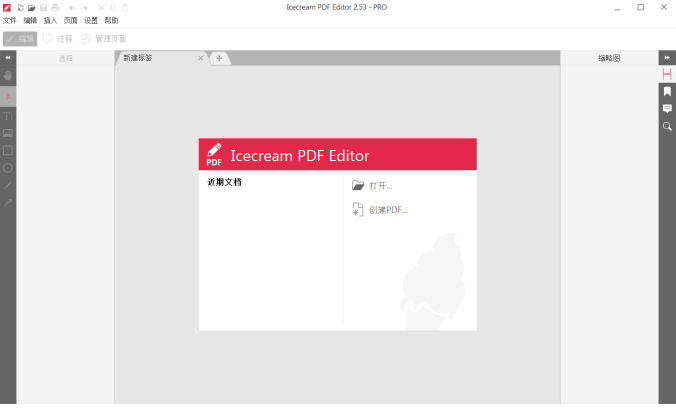Image resolution: width=676 pixels, height=418 pixels.
Task: Click the copy icon in quick toolbar
Action: pyautogui.click(x=113, y=7)
